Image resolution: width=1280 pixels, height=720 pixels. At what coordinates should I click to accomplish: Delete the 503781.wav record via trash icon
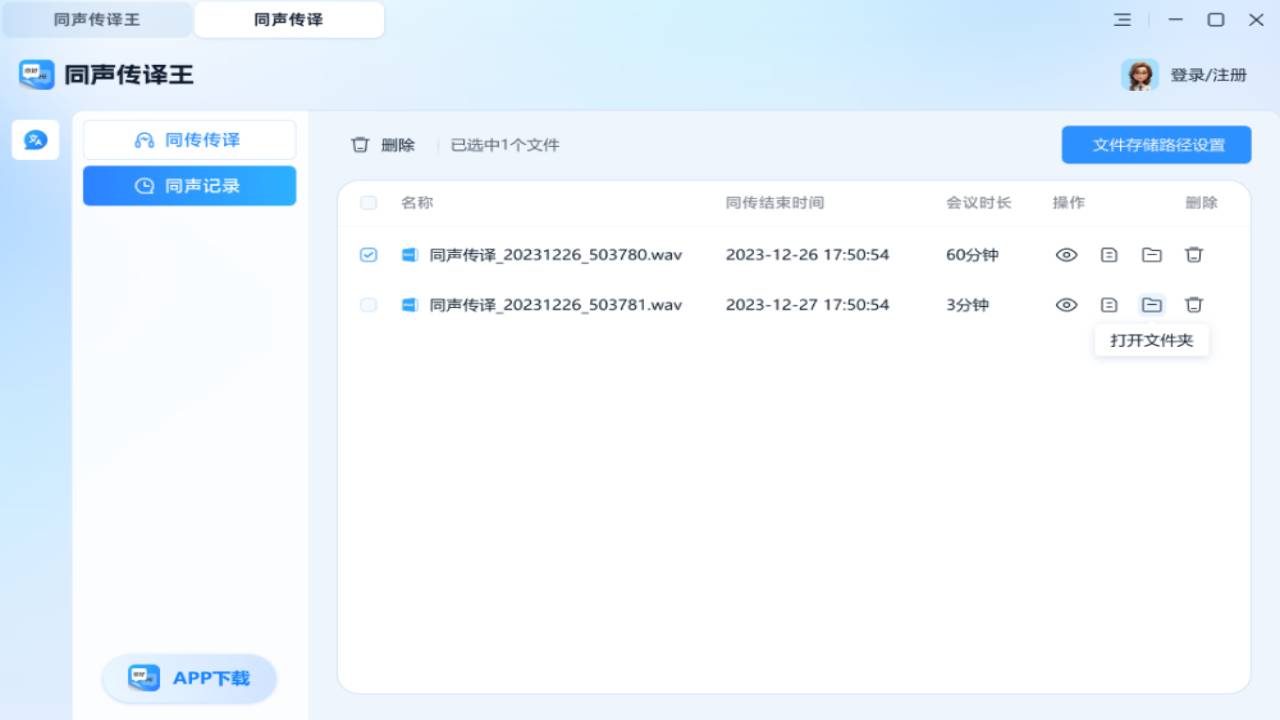click(x=1194, y=305)
